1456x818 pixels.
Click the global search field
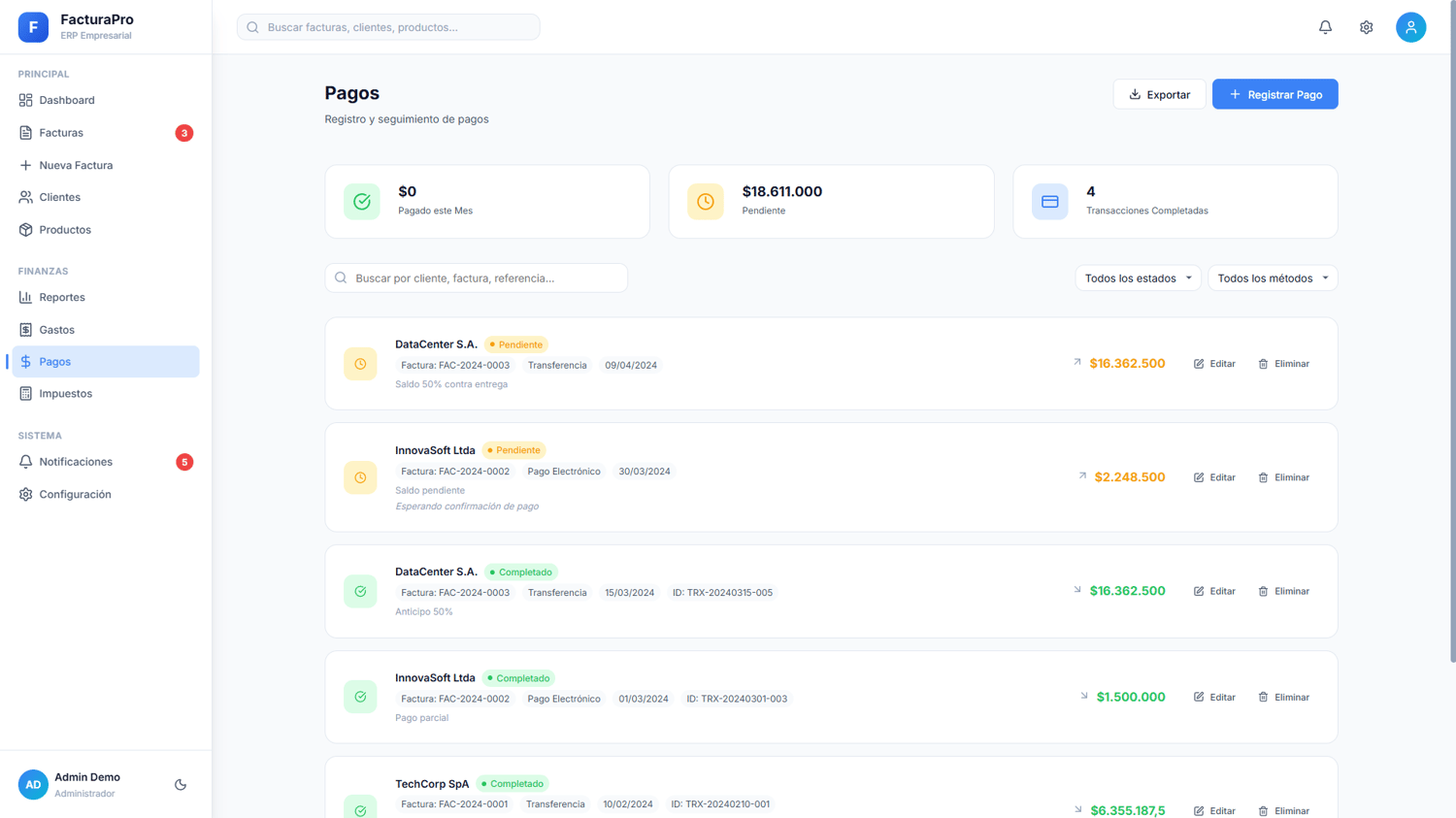[388, 27]
